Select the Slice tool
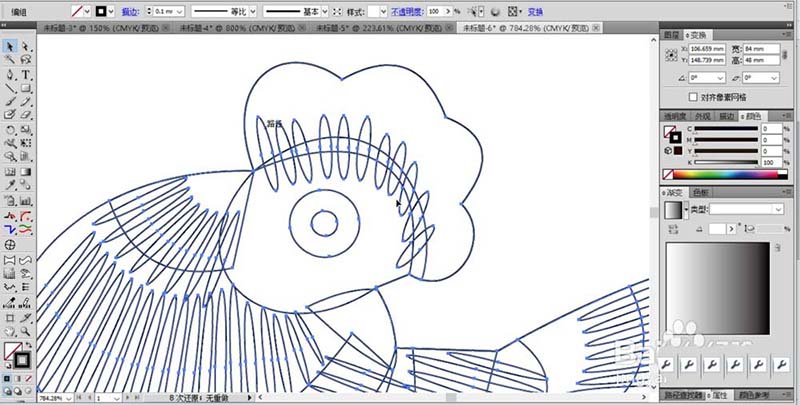The height and width of the screenshot is (405, 800). click(x=26, y=318)
